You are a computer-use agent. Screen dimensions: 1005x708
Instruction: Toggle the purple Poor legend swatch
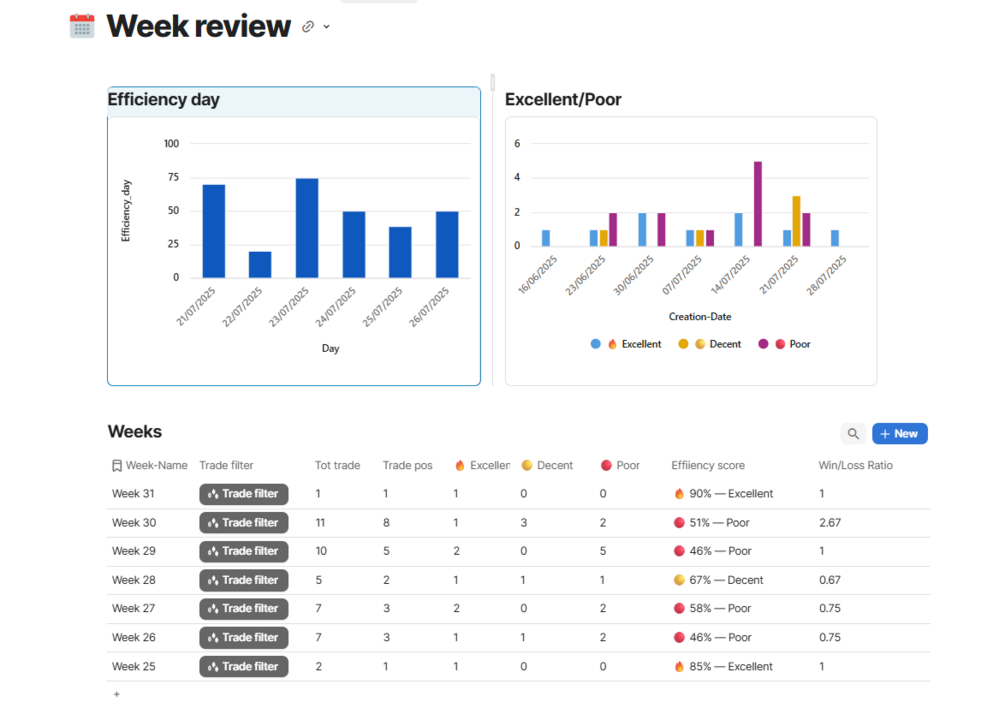pos(763,344)
